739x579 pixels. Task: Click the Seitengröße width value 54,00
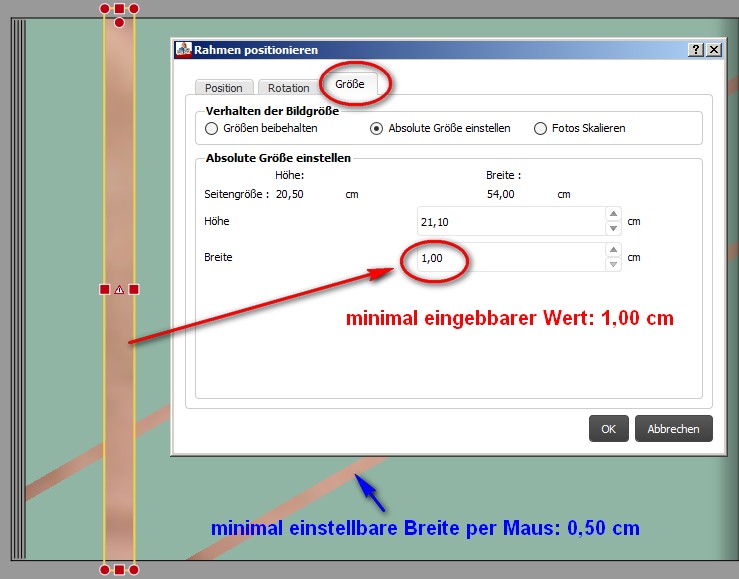[501, 194]
